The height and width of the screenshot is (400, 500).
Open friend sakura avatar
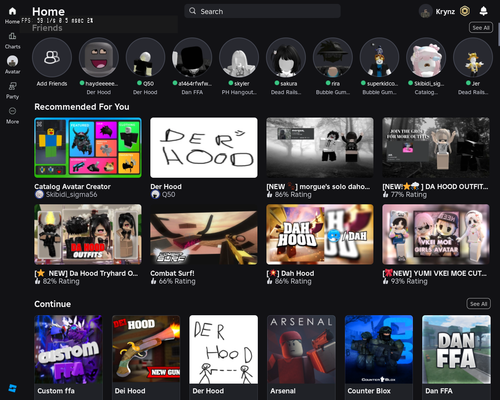click(286, 57)
